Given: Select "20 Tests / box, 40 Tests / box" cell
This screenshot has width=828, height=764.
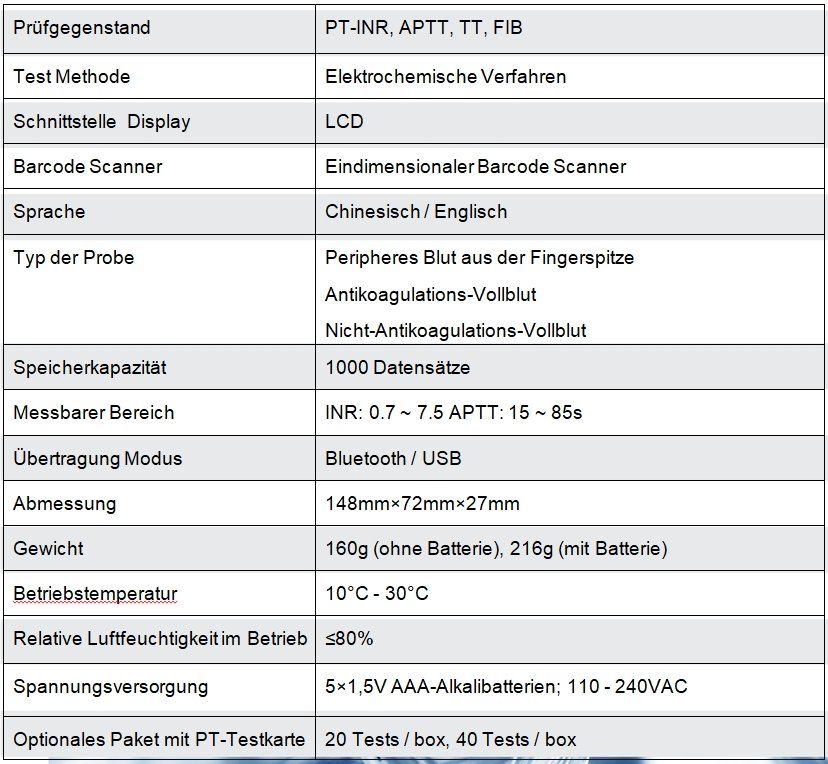Looking at the screenshot, I should [451, 740].
